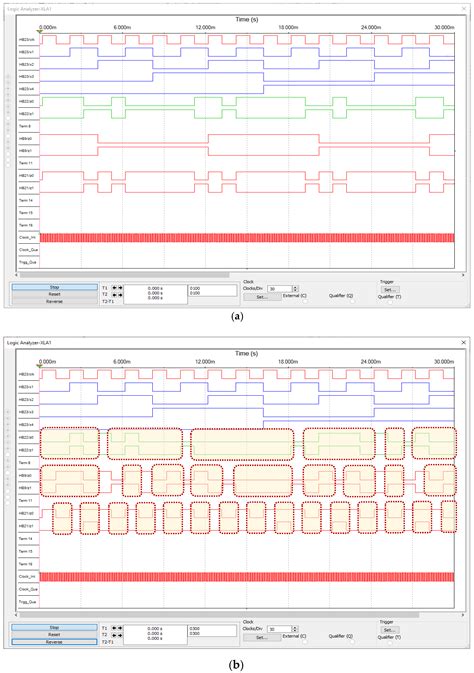
Task: Open Trigger Set dialog in lower analyzer
Action: pyautogui.click(x=389, y=630)
